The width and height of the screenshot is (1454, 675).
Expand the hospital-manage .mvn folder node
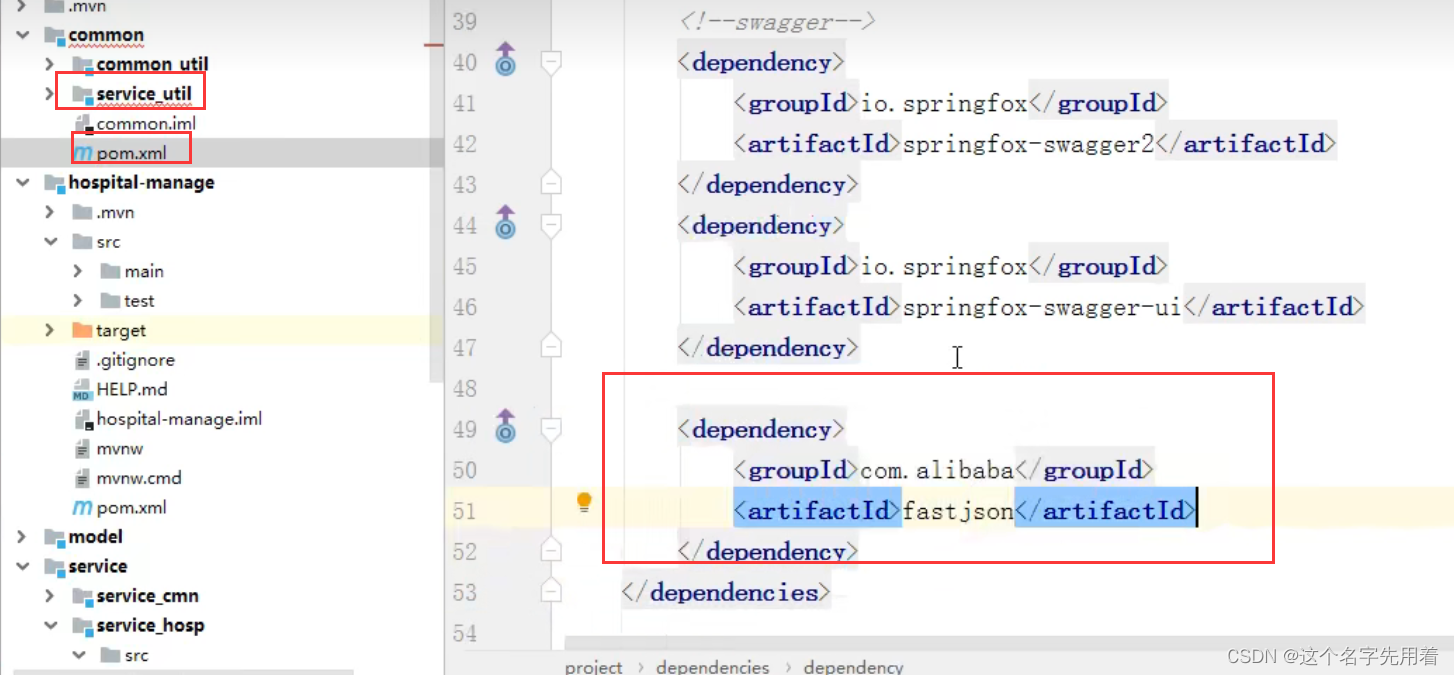click(50, 212)
